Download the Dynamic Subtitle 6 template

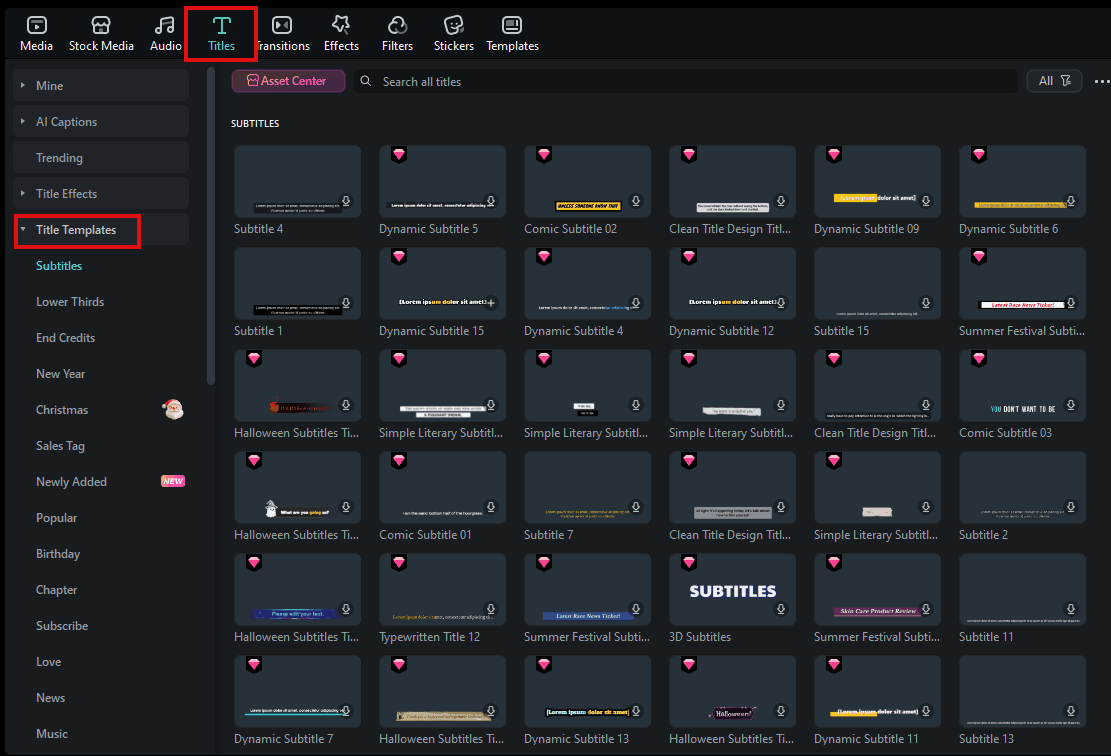coord(1071,201)
